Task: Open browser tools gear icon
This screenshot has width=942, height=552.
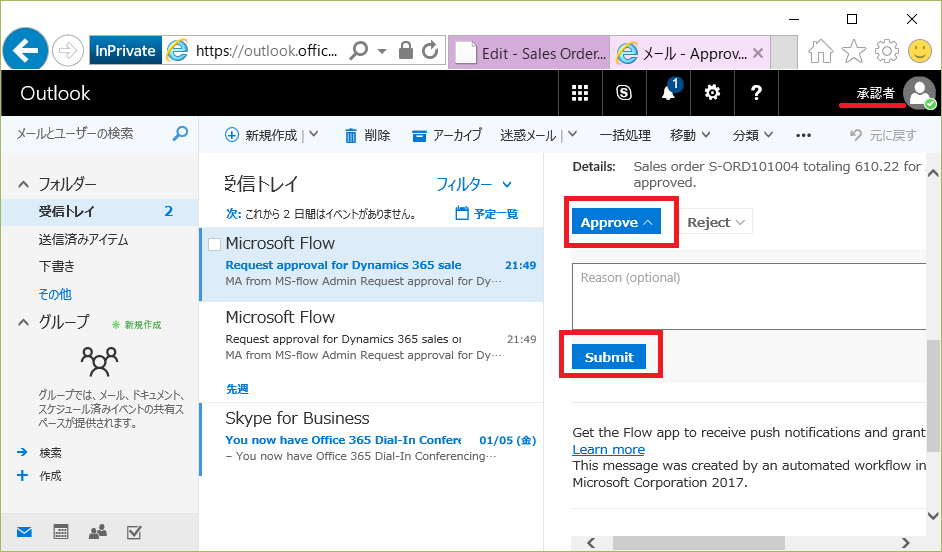Action: tap(887, 52)
